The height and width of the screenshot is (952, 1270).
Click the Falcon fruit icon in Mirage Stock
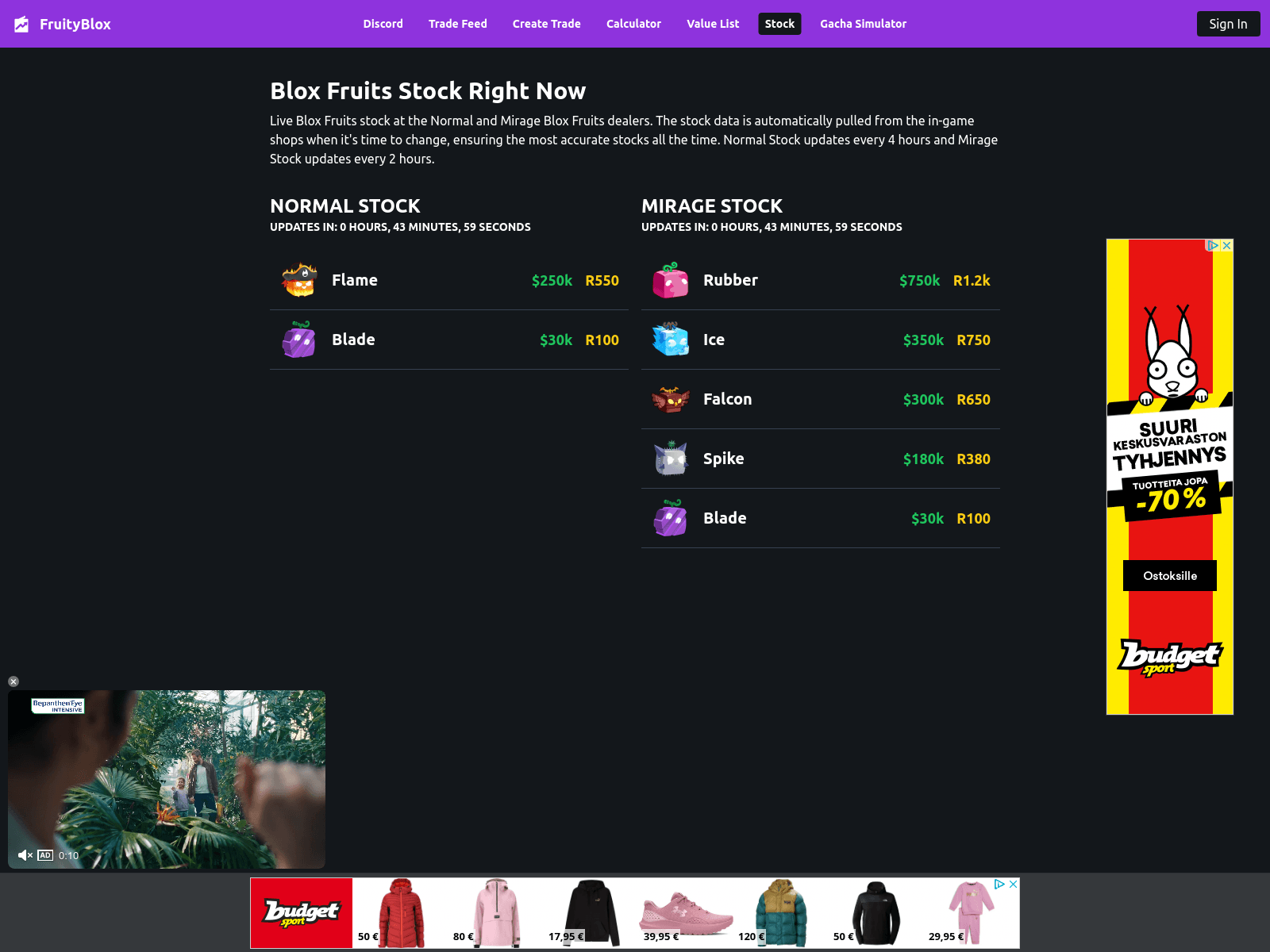pyautogui.click(x=669, y=399)
